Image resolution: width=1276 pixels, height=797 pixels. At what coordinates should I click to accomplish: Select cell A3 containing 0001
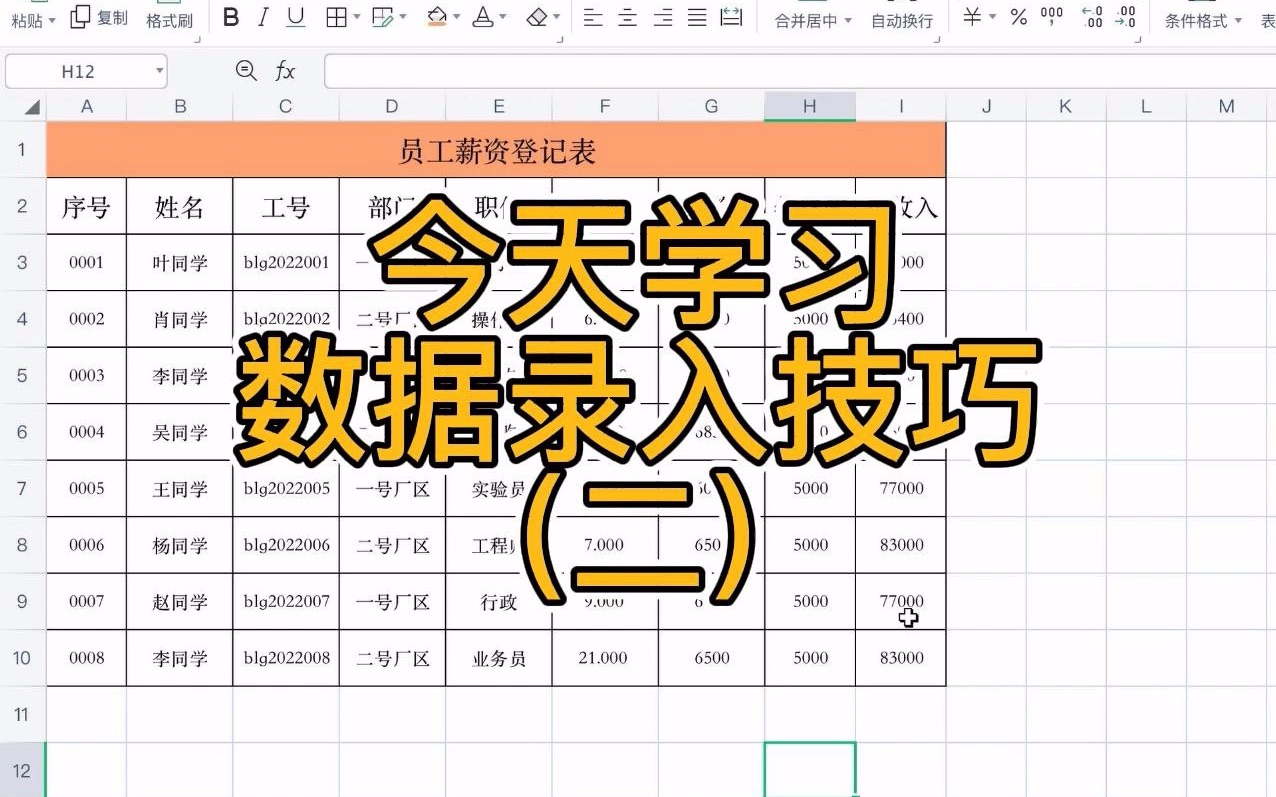pos(86,262)
